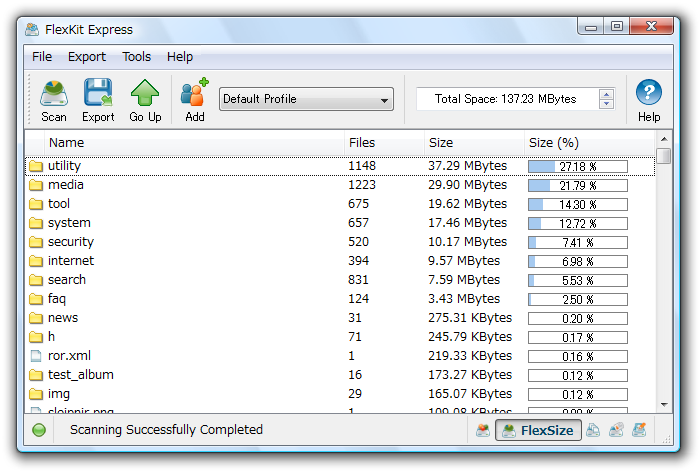
Task: Click the 275.31 KBytes size cell
Action: [x=470, y=318]
